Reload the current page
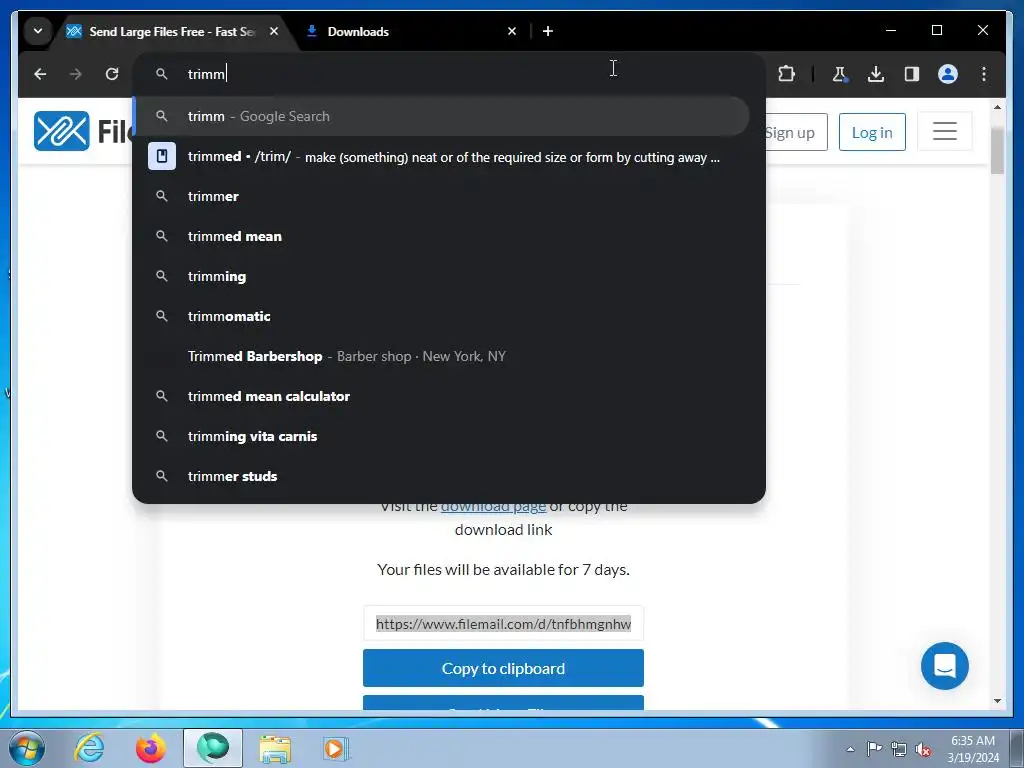Image resolution: width=1024 pixels, height=768 pixels. coord(112,74)
